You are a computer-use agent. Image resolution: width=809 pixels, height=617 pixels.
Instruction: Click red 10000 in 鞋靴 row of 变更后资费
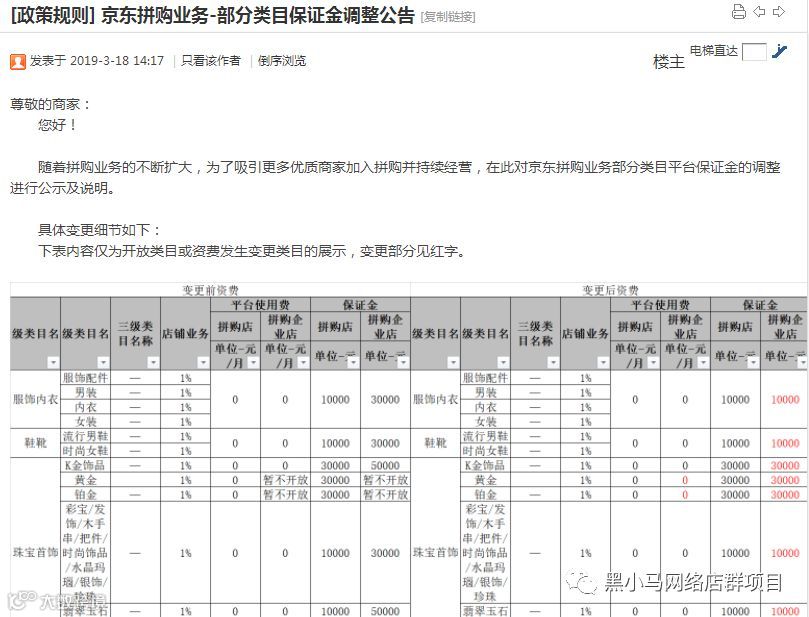(785, 444)
